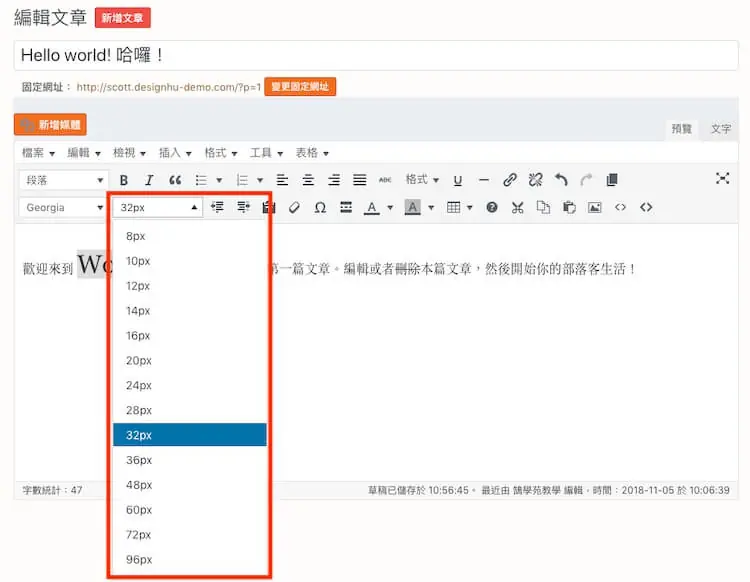Paste from clipboard icon
The height and width of the screenshot is (582, 750).
[569, 207]
